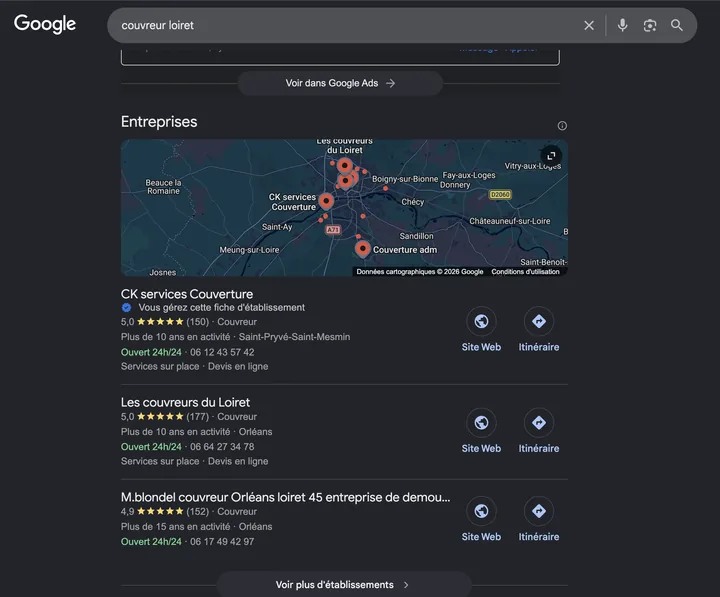Screen dimensions: 720x597
Task: Open search by image camera icon
Action: 650,25
